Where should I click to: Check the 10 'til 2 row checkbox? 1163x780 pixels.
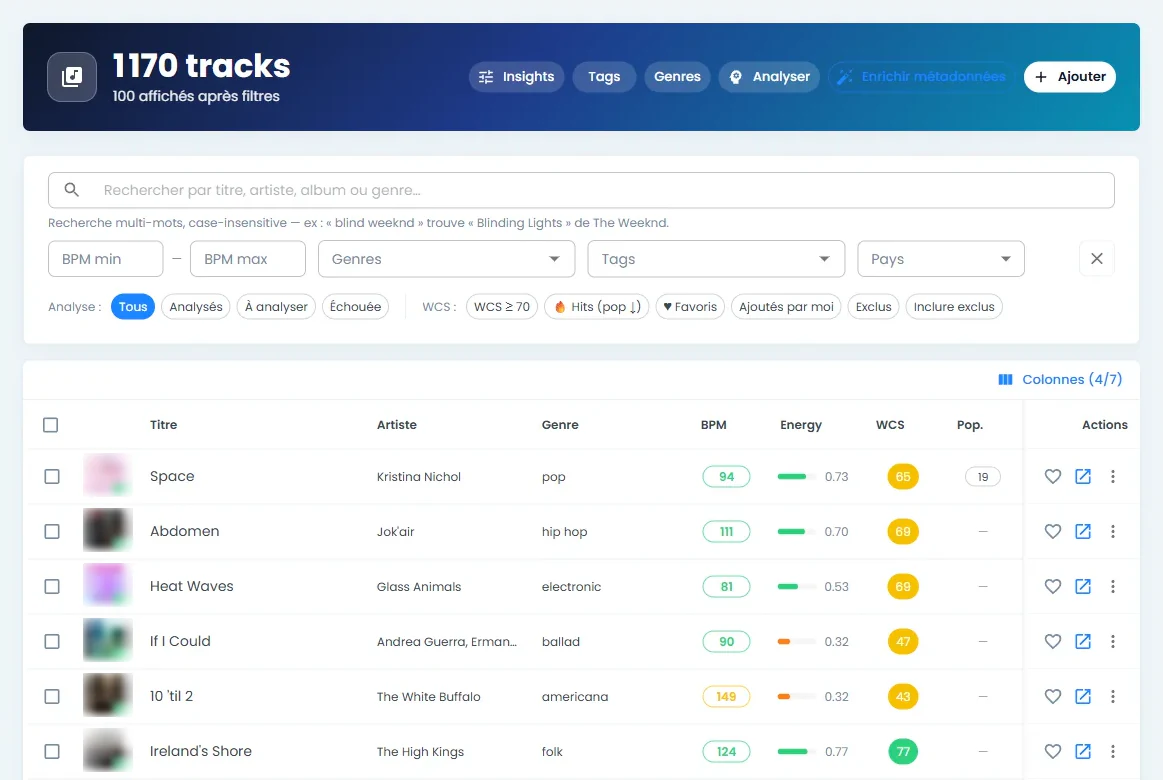(x=52, y=696)
